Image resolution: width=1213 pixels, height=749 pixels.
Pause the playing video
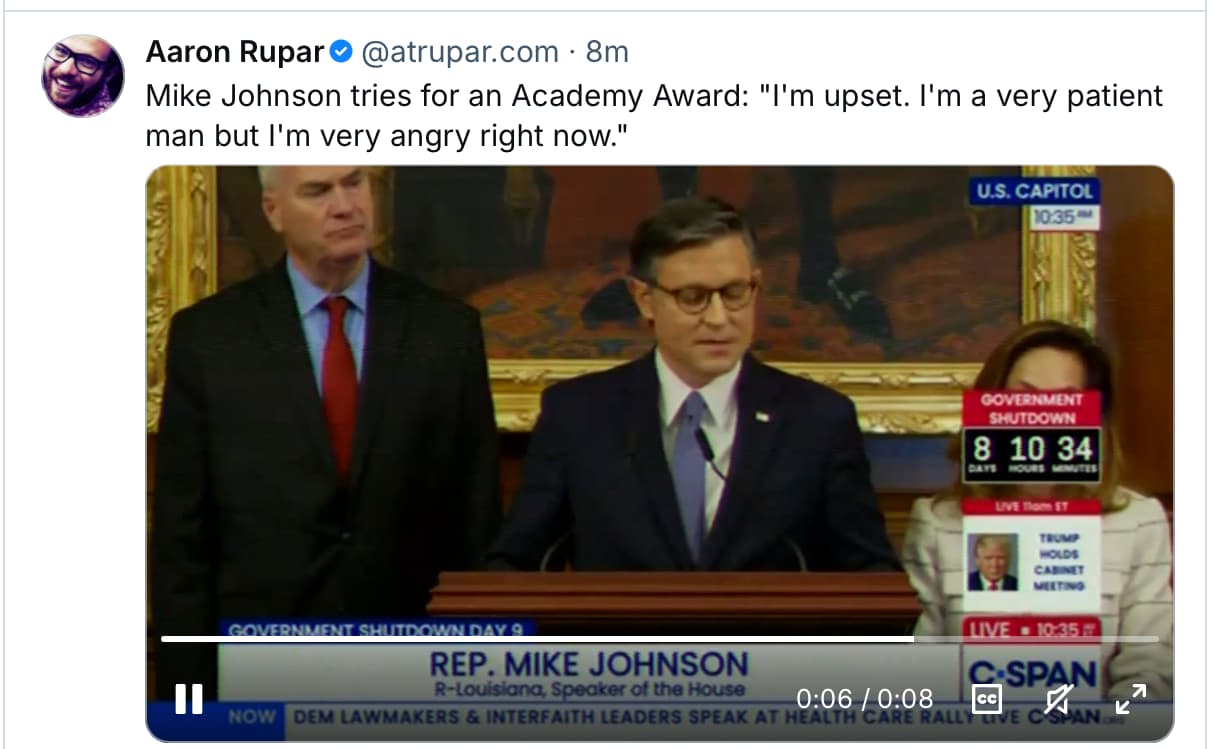(189, 698)
